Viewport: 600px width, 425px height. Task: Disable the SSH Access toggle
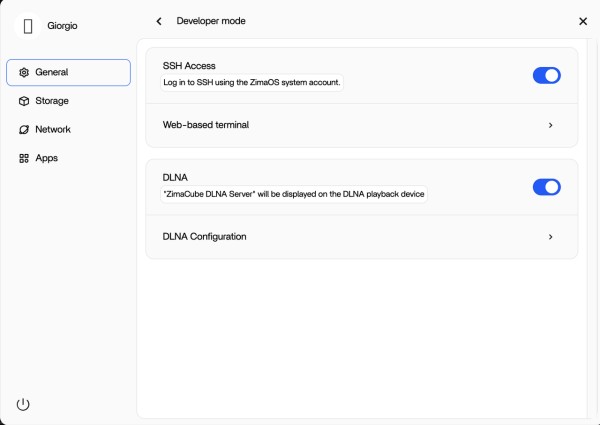click(546, 75)
